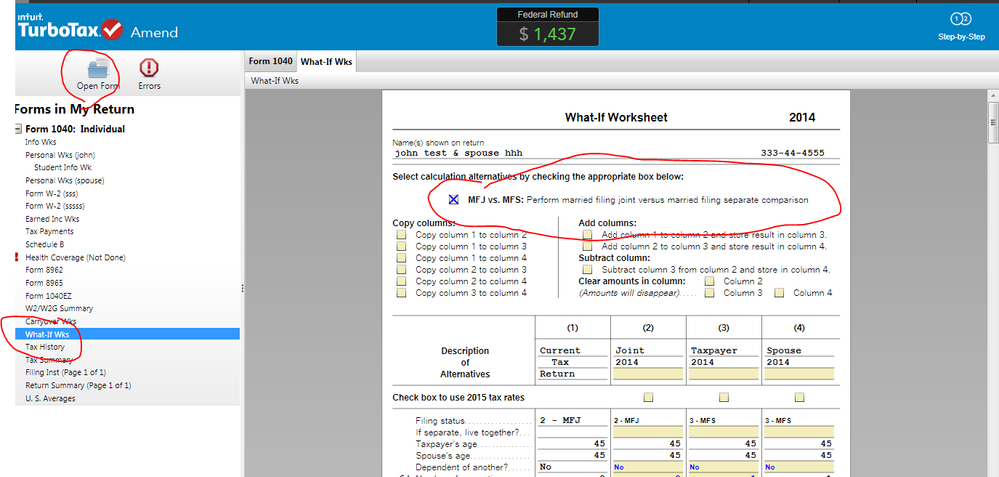
Task: Open Earned Inc Wks form
Action: pyautogui.click(x=52, y=218)
